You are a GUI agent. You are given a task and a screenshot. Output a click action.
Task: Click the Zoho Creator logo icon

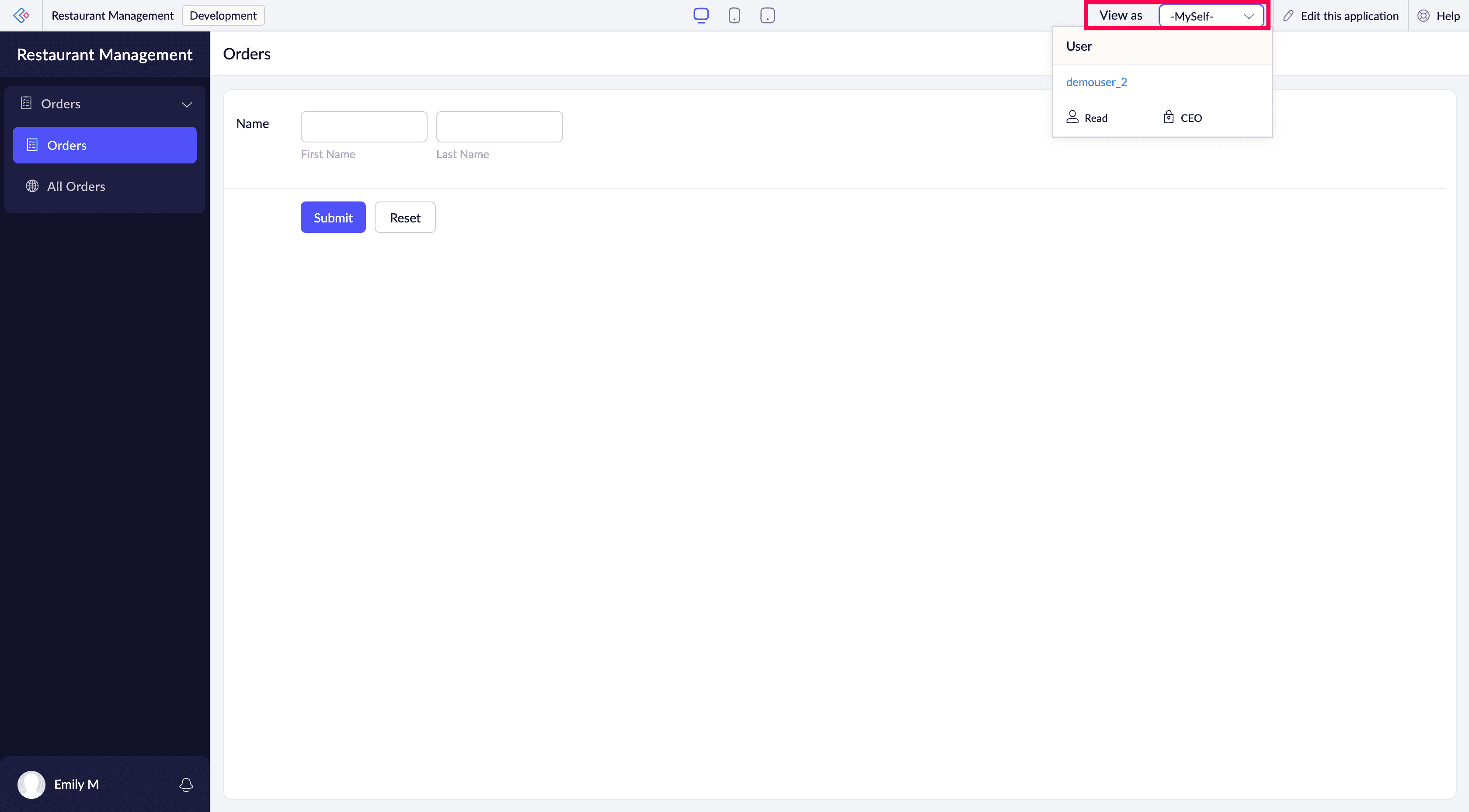(21, 15)
